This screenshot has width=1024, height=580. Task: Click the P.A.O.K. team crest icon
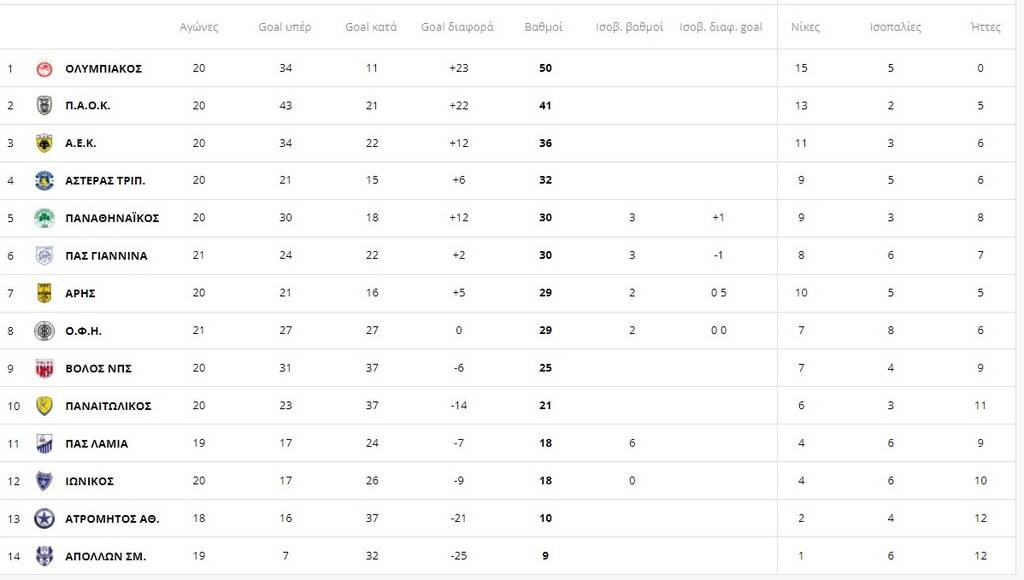click(44, 105)
